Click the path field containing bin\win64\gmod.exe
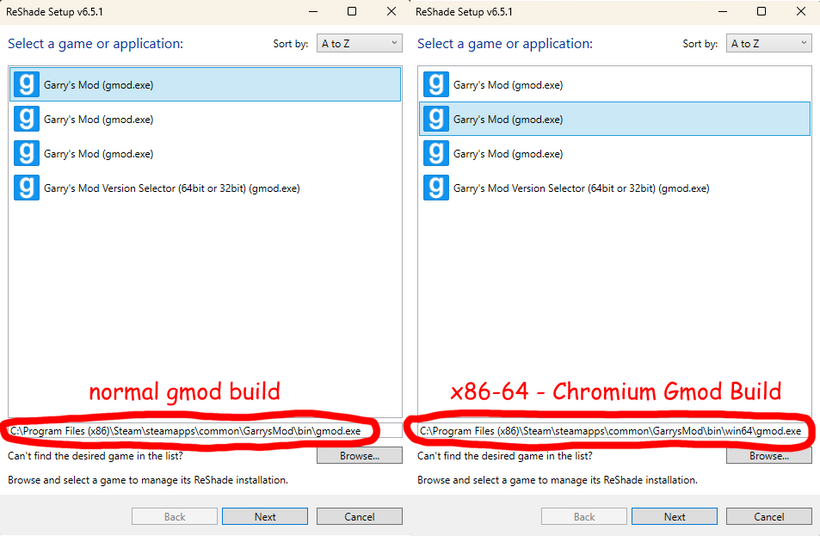Image resolution: width=820 pixels, height=536 pixels. coord(610,431)
